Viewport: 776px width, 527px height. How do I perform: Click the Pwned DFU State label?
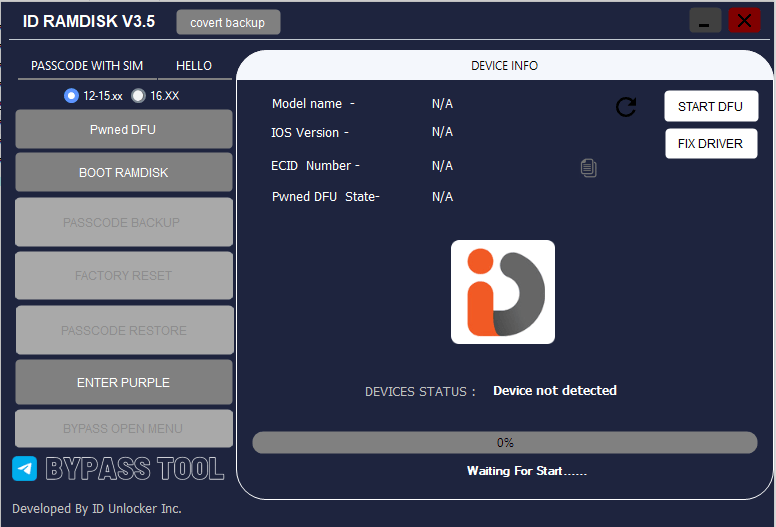[325, 196]
